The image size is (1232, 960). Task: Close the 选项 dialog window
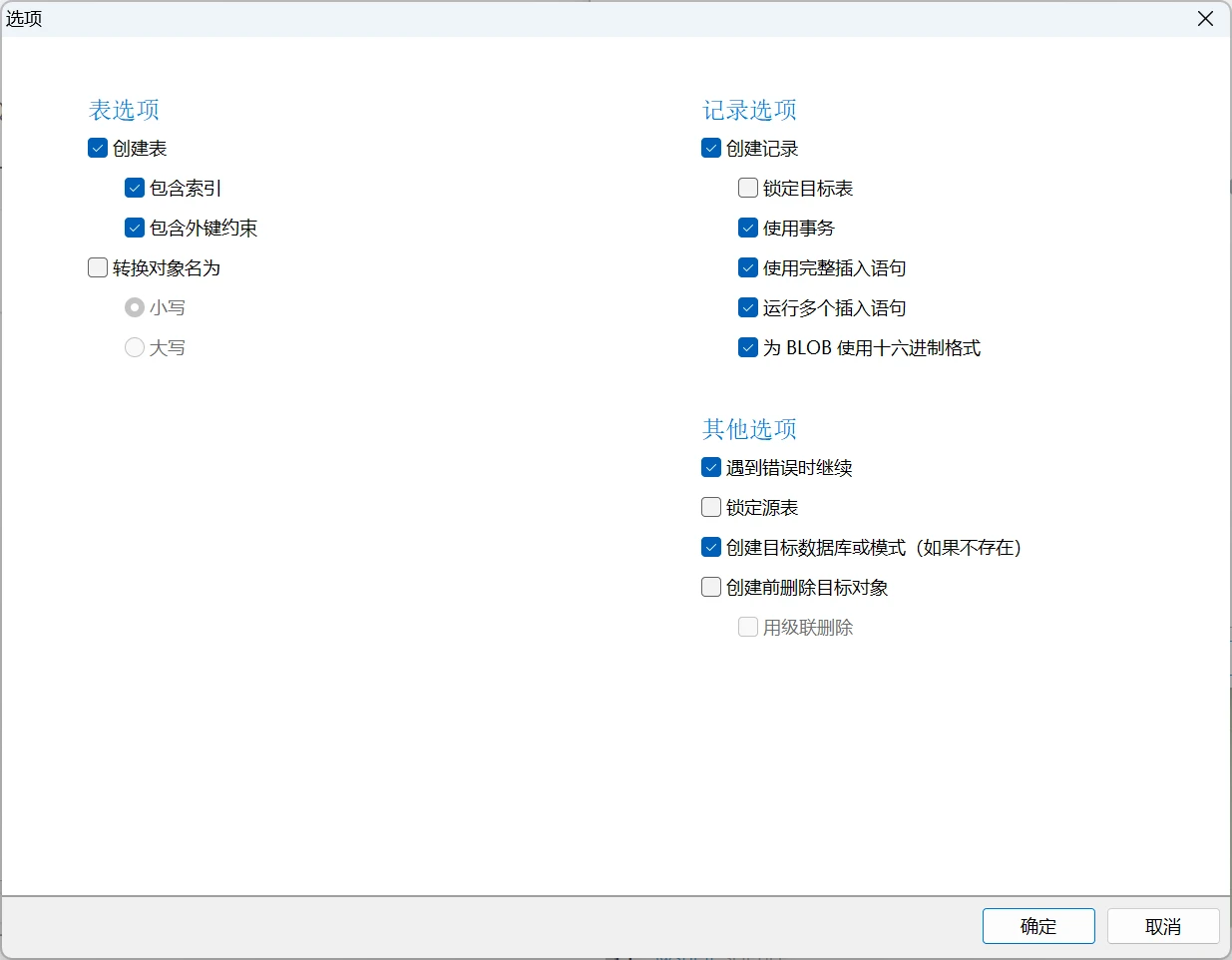(x=1205, y=19)
